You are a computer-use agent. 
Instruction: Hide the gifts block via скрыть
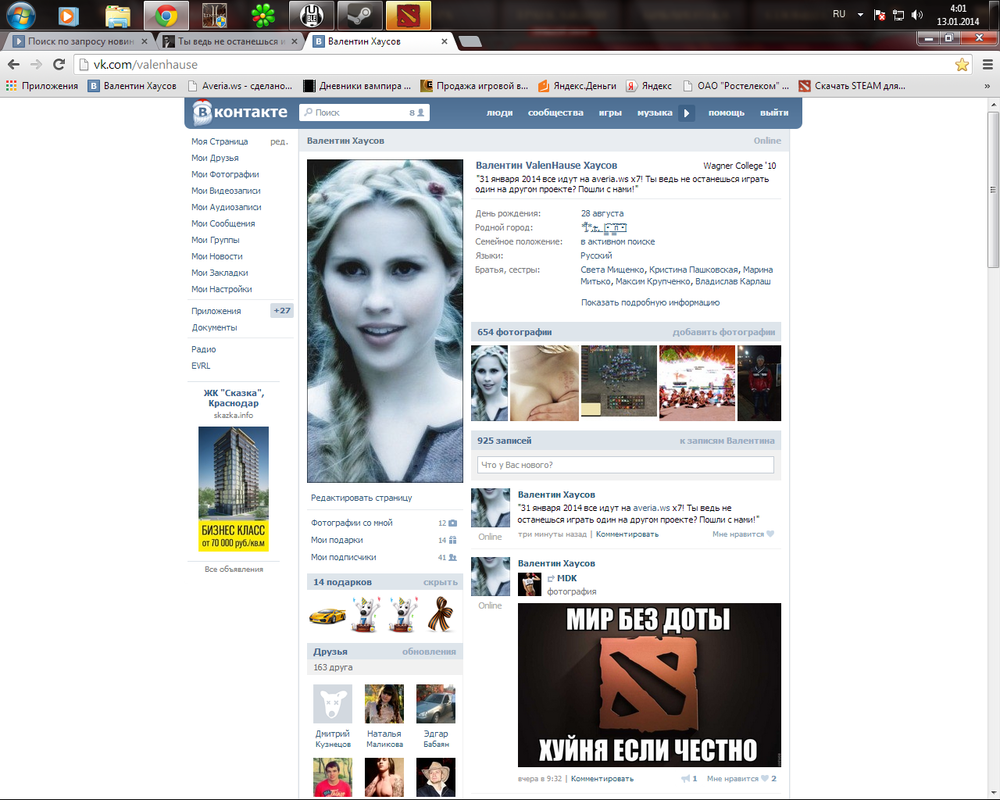[x=440, y=582]
